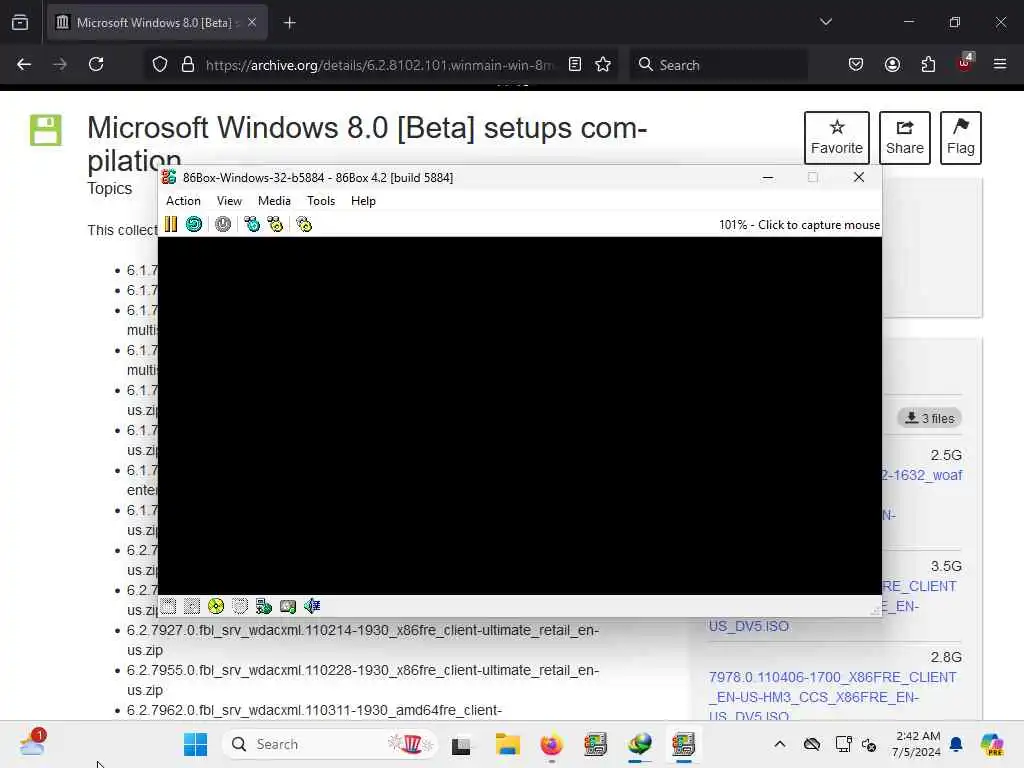Click the yellow CD-ROM disc status icon
Screen dimensions: 1024x768
216,606
